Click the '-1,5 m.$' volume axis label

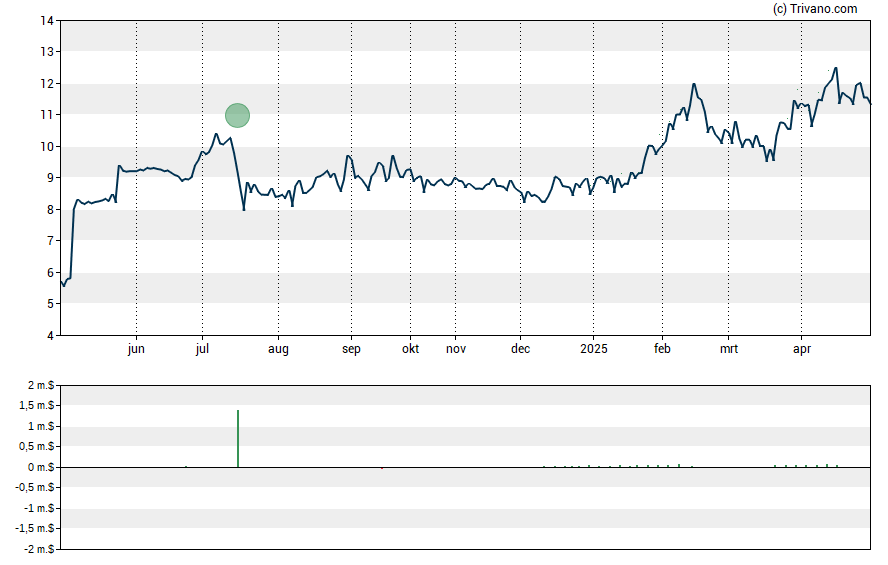tap(35, 528)
